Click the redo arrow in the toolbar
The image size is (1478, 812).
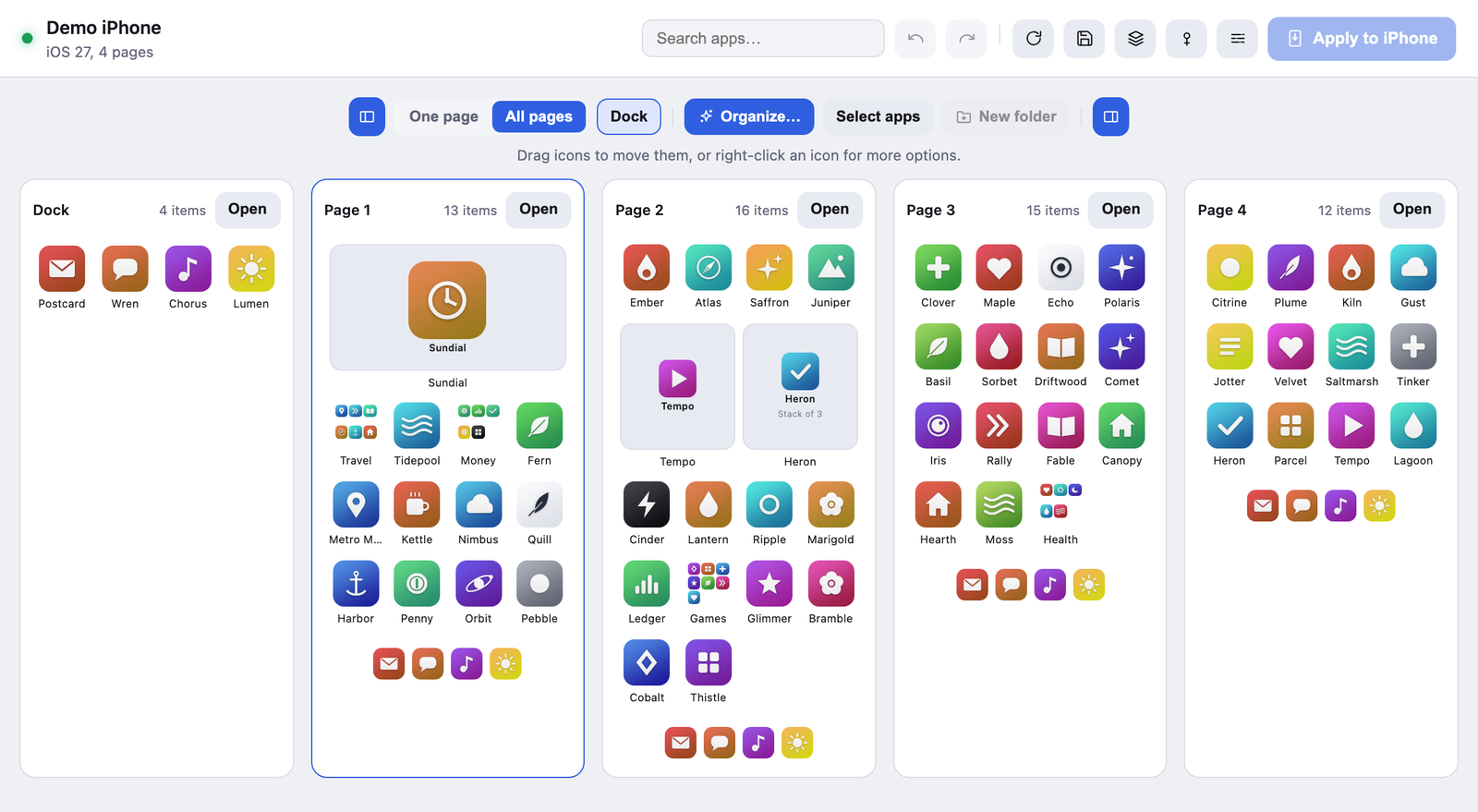pyautogui.click(x=966, y=39)
